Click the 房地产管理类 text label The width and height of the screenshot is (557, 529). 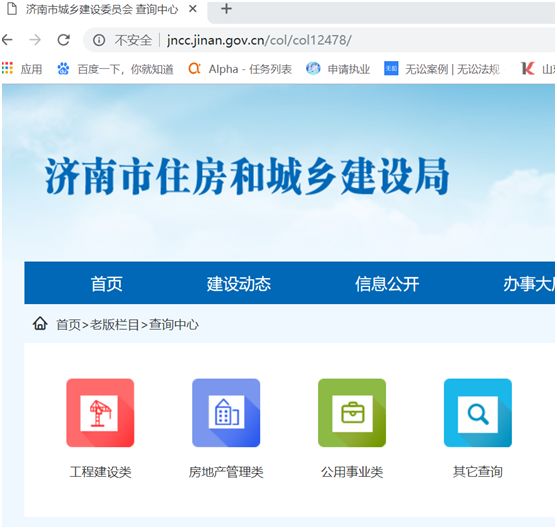click(x=226, y=472)
